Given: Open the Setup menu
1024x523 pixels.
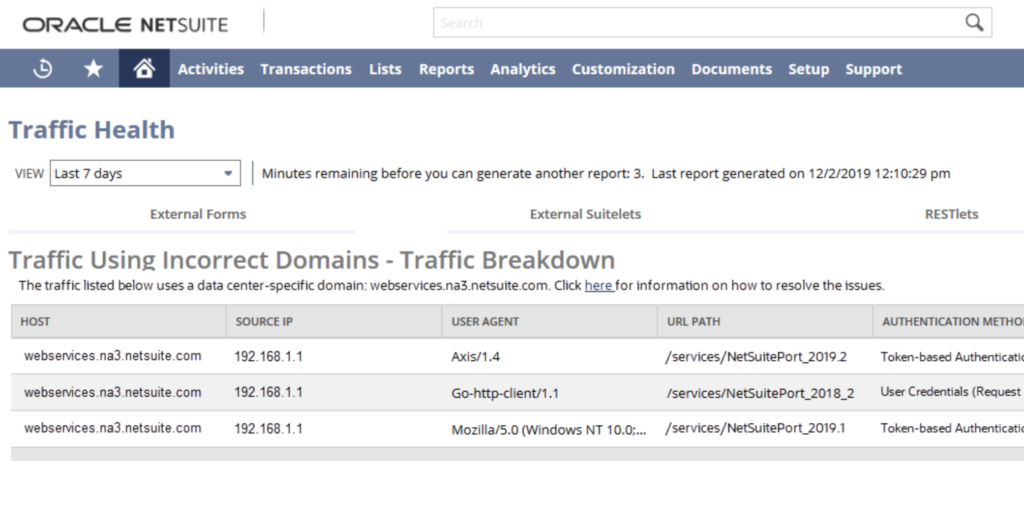Looking at the screenshot, I should point(808,69).
